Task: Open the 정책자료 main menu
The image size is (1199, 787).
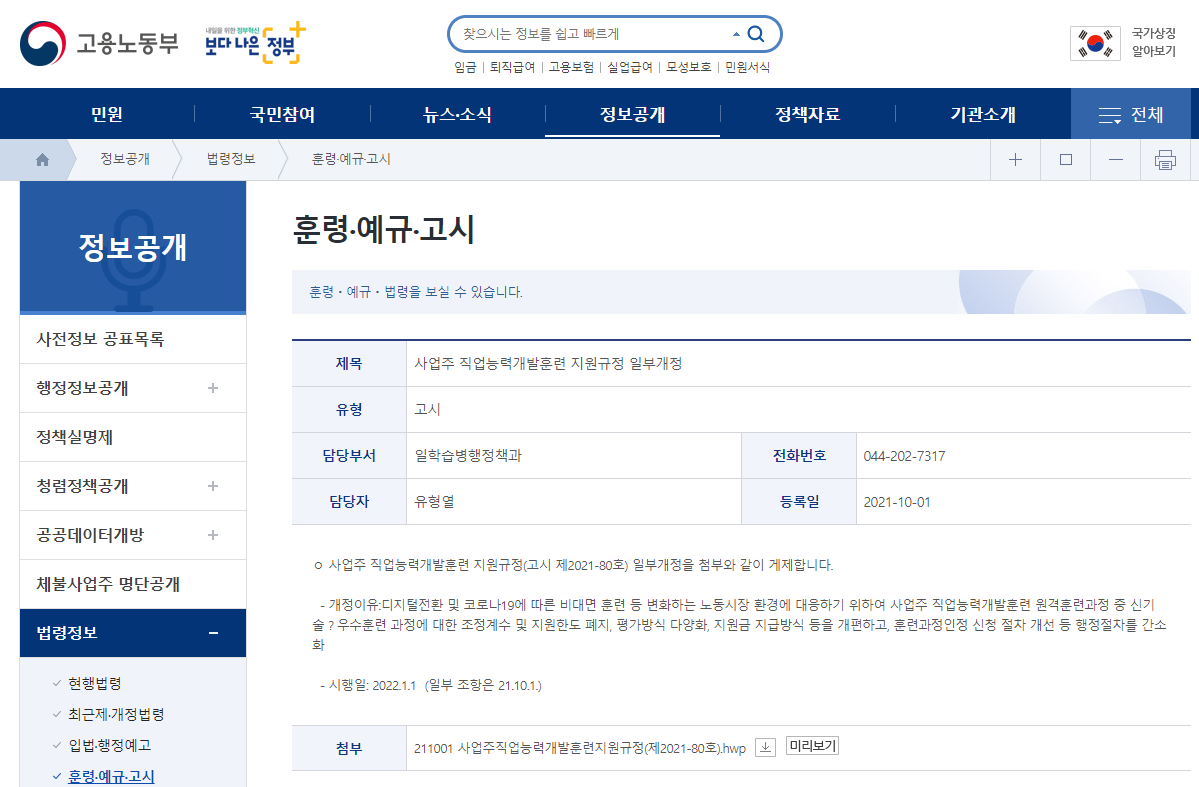Action: [x=807, y=115]
